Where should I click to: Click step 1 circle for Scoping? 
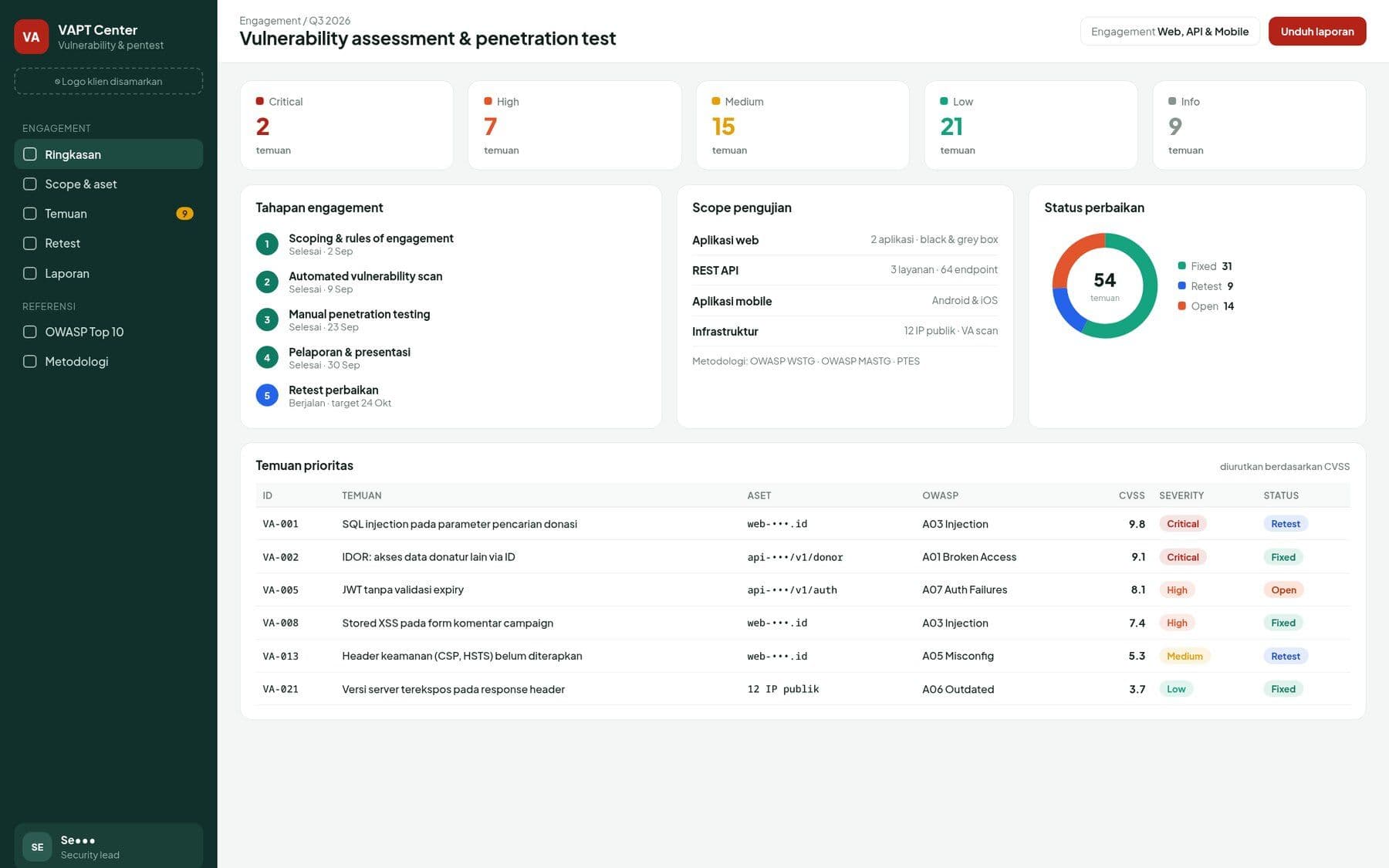tap(267, 244)
